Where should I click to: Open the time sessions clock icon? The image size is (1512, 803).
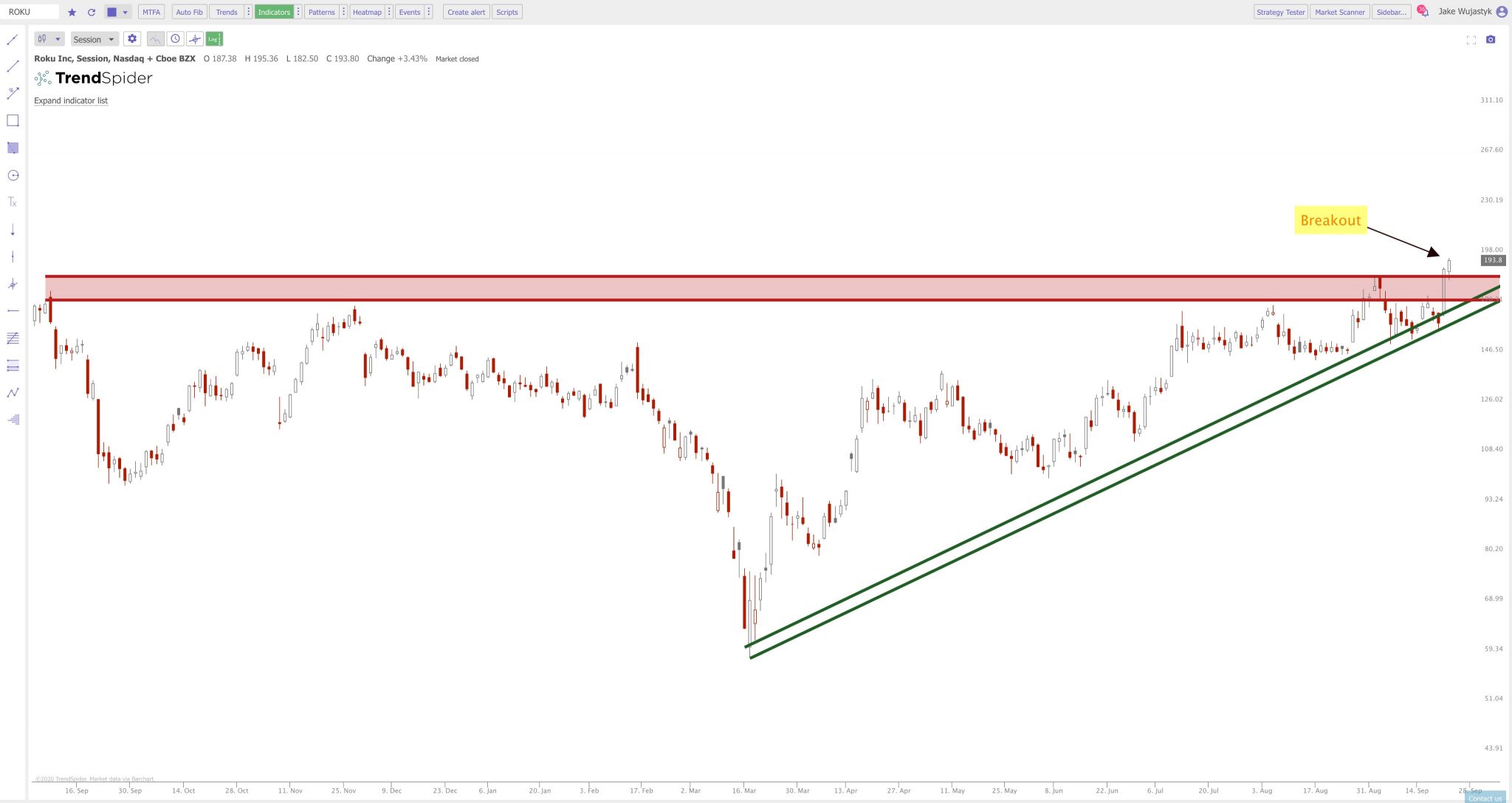[x=176, y=38]
